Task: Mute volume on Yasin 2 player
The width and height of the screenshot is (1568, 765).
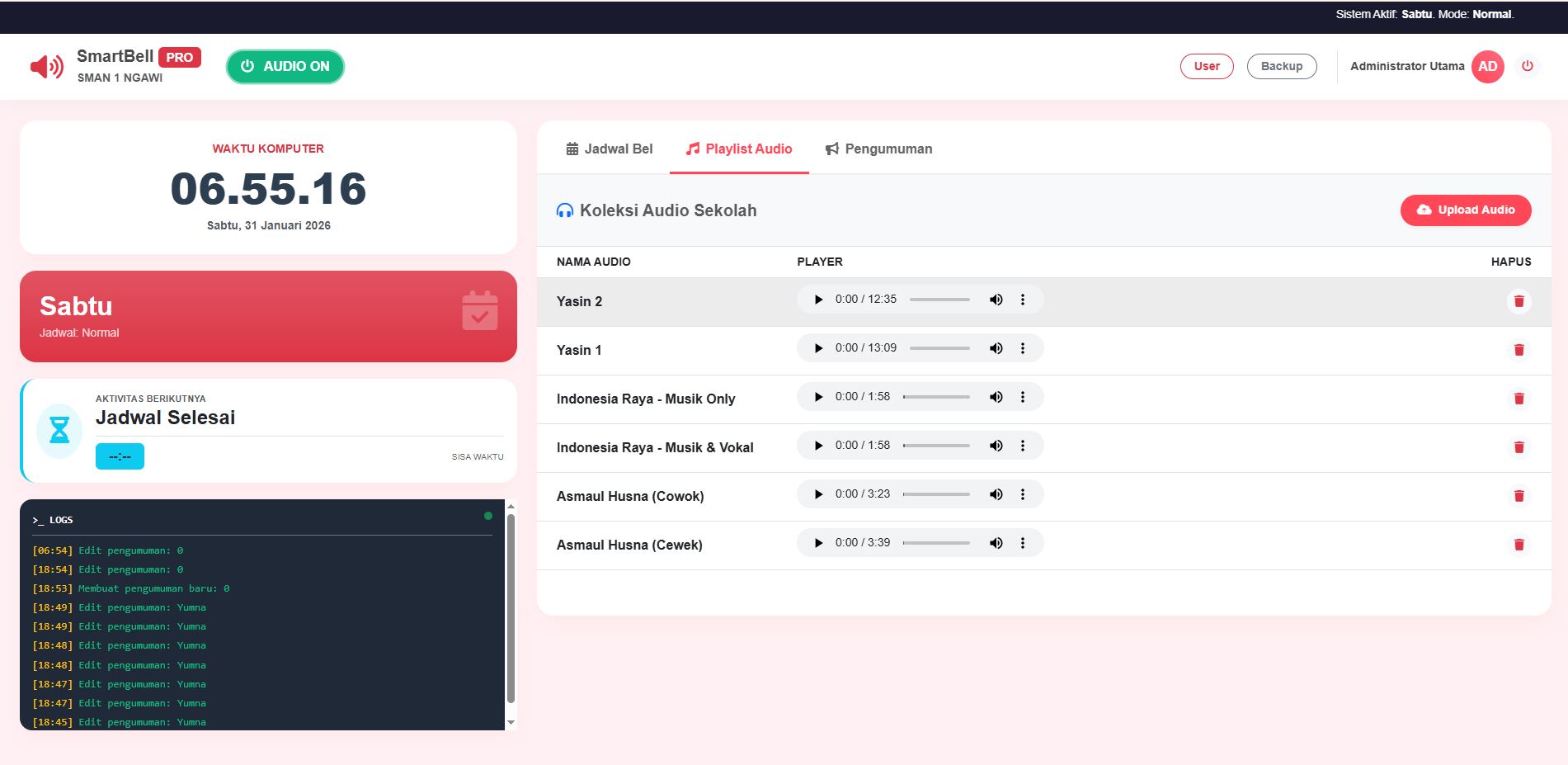Action: [996, 300]
